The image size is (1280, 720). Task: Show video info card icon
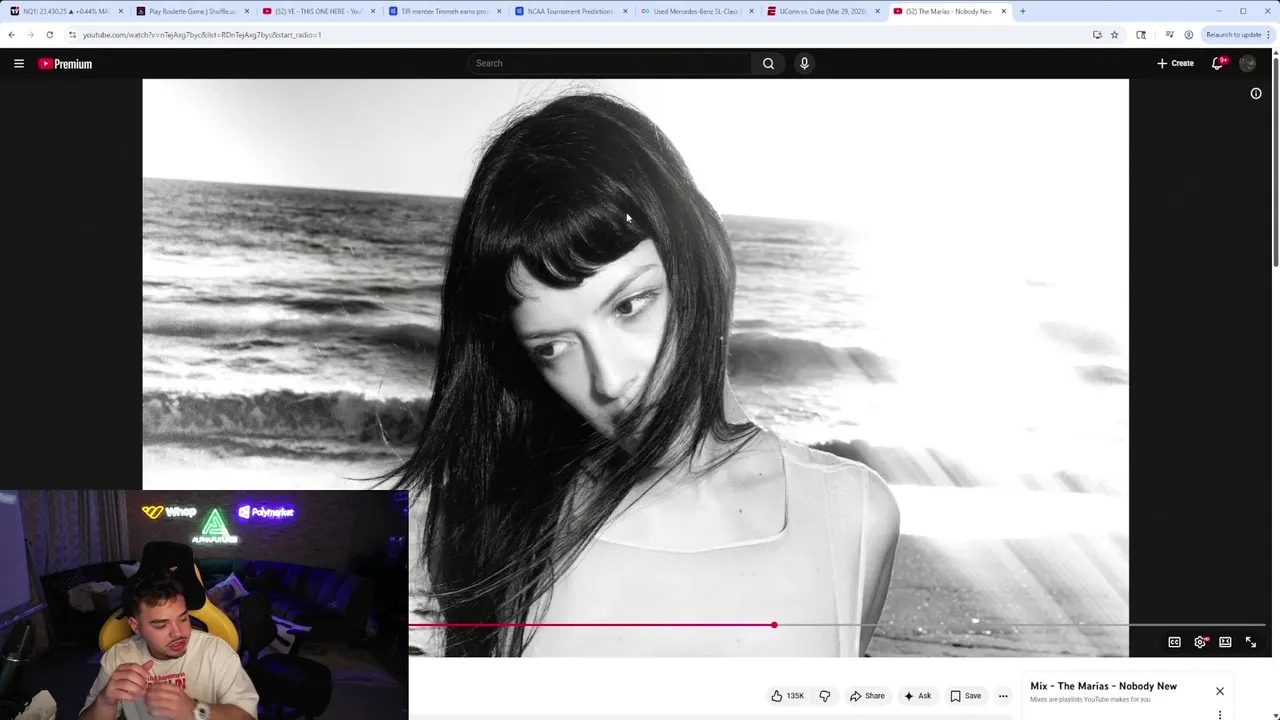1256,93
